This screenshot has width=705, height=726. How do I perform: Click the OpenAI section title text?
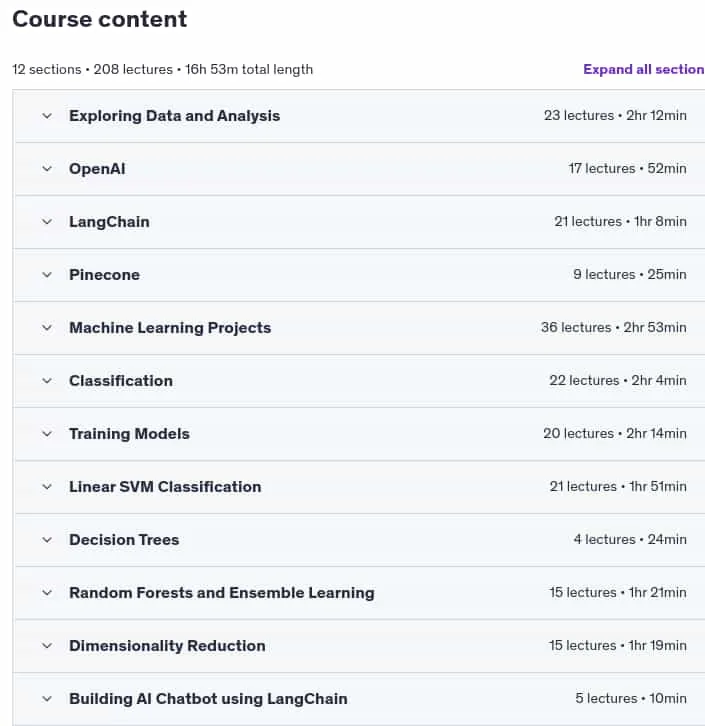pyautogui.click(x=97, y=169)
